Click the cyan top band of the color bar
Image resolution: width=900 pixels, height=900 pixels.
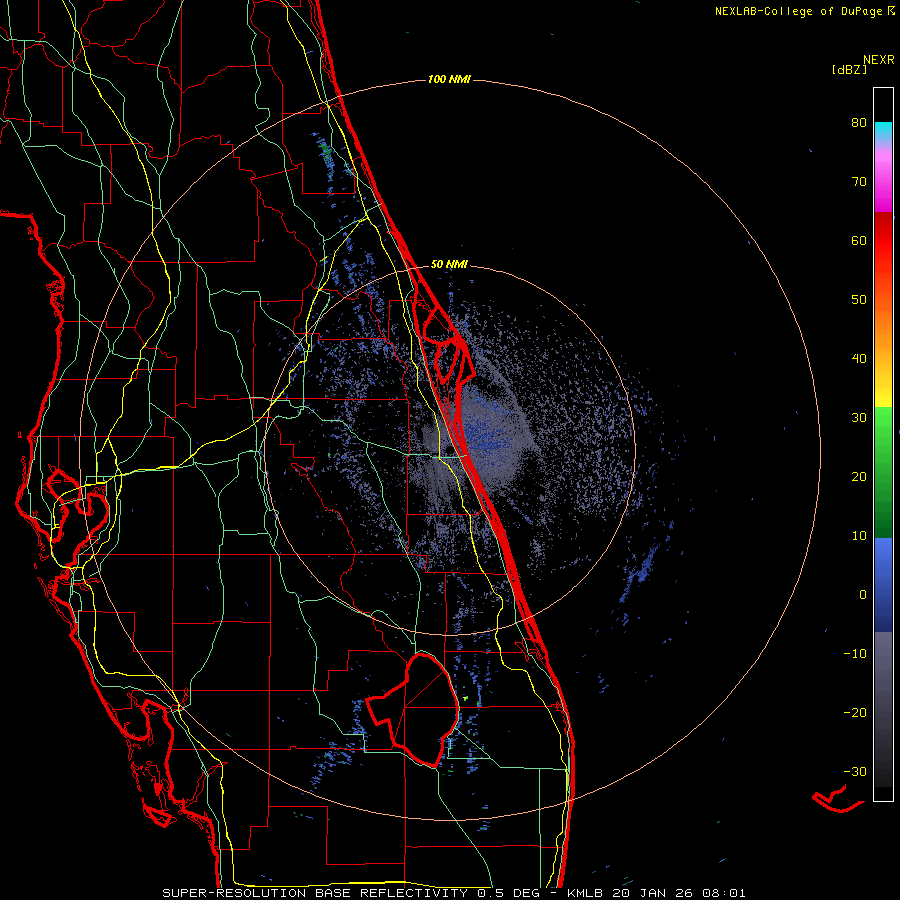point(883,131)
